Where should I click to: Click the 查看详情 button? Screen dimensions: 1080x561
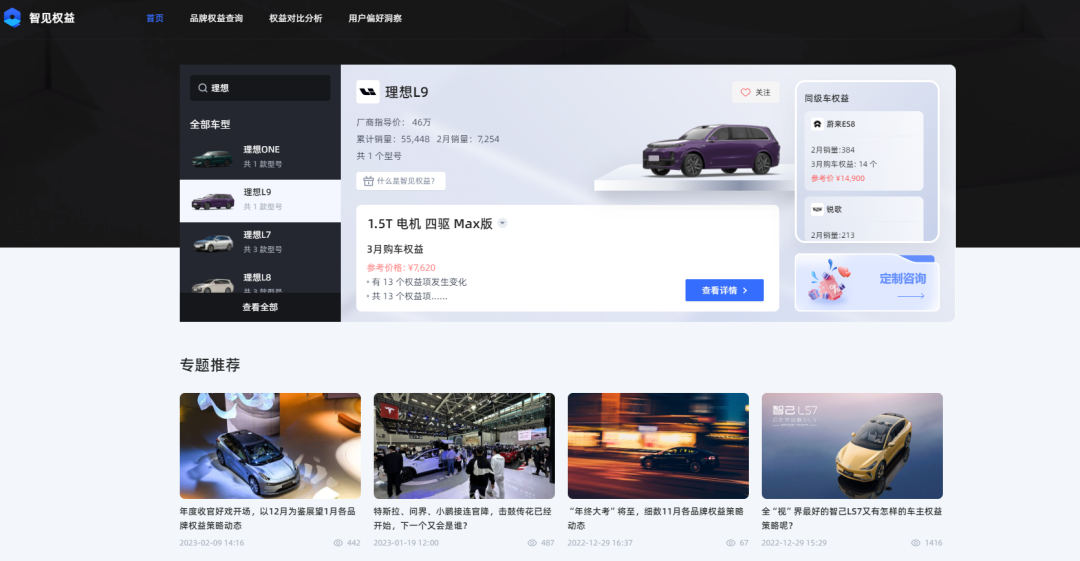[x=724, y=290]
